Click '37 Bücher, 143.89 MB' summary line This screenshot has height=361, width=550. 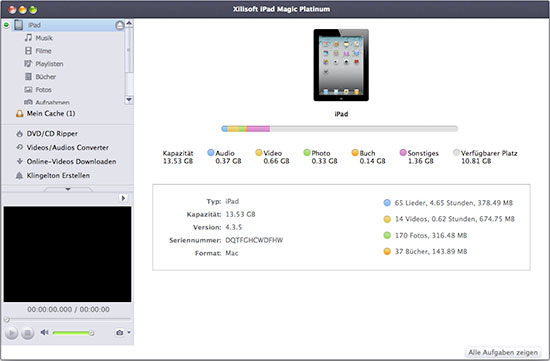click(x=431, y=252)
